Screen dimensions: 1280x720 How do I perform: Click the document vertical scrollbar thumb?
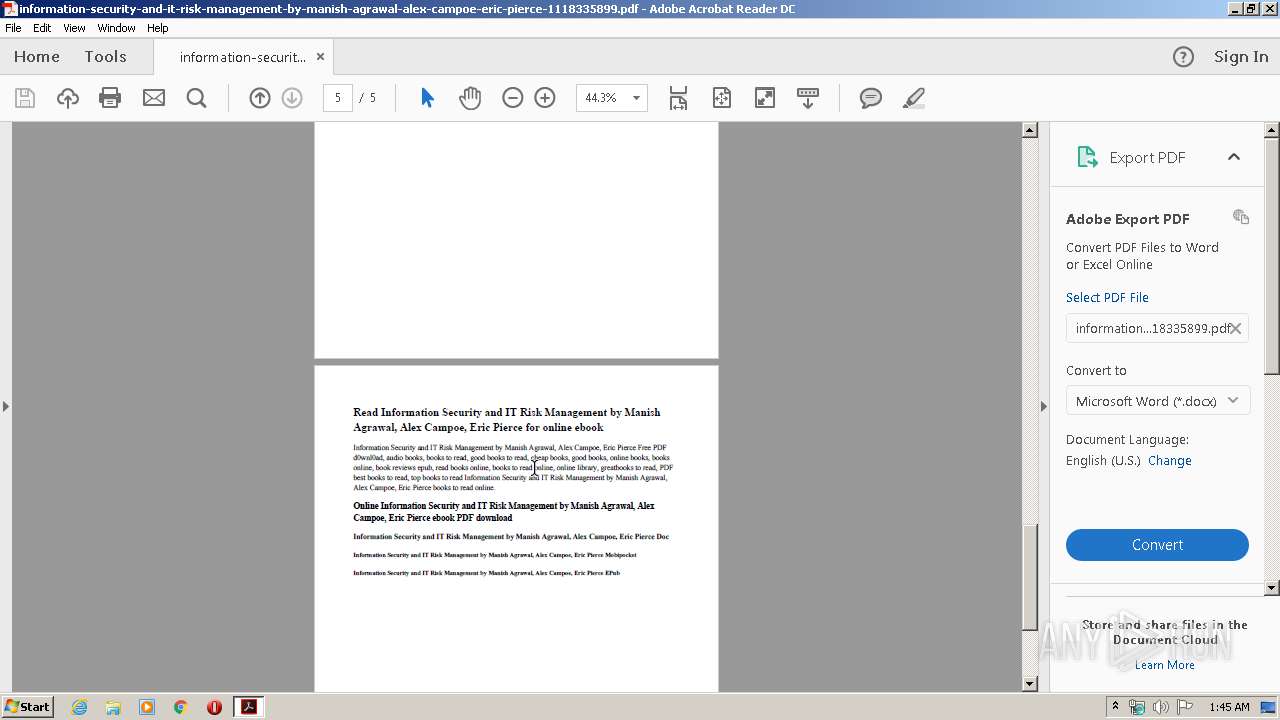pos(1030,576)
